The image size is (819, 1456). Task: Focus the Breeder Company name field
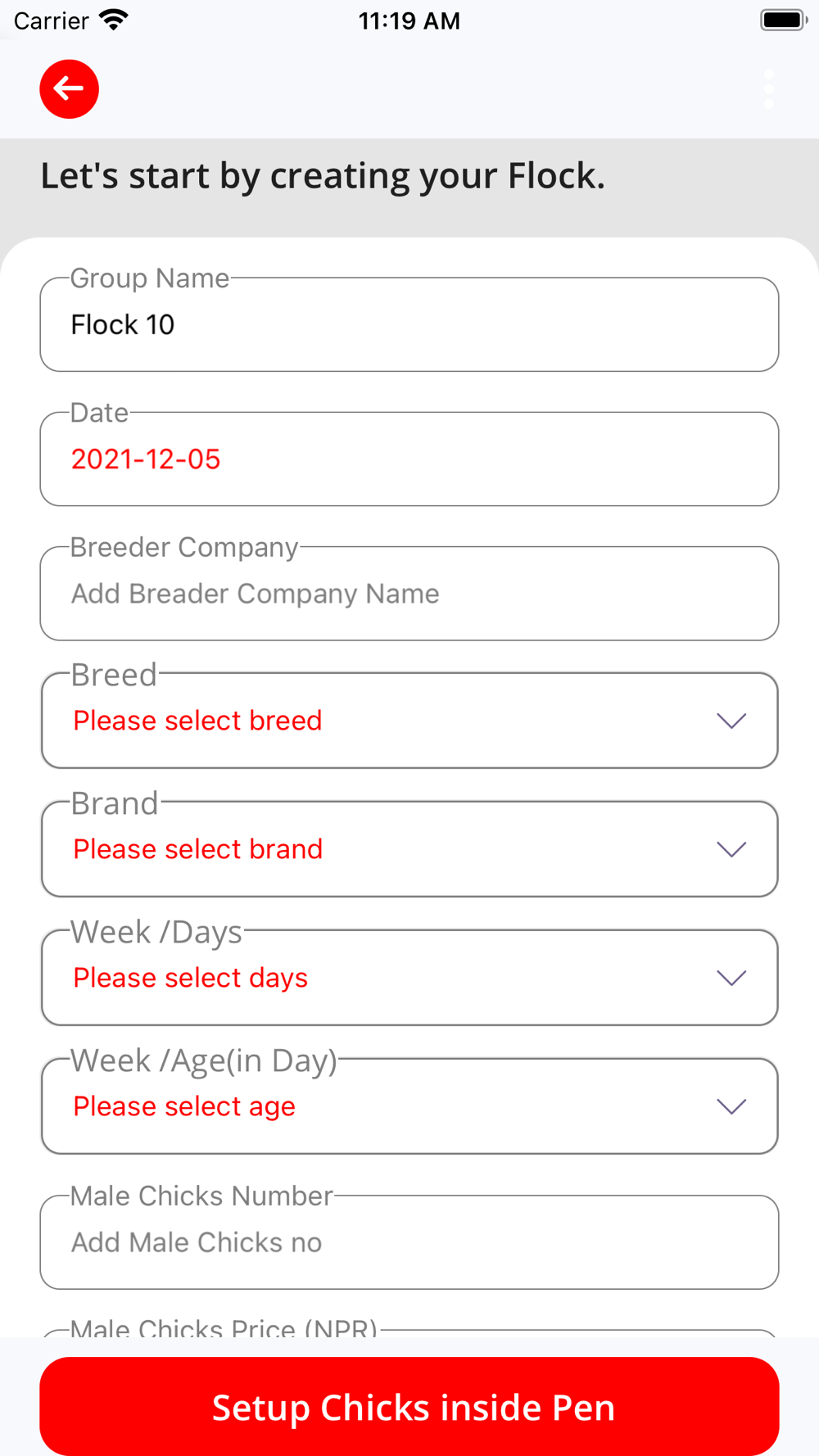(409, 594)
